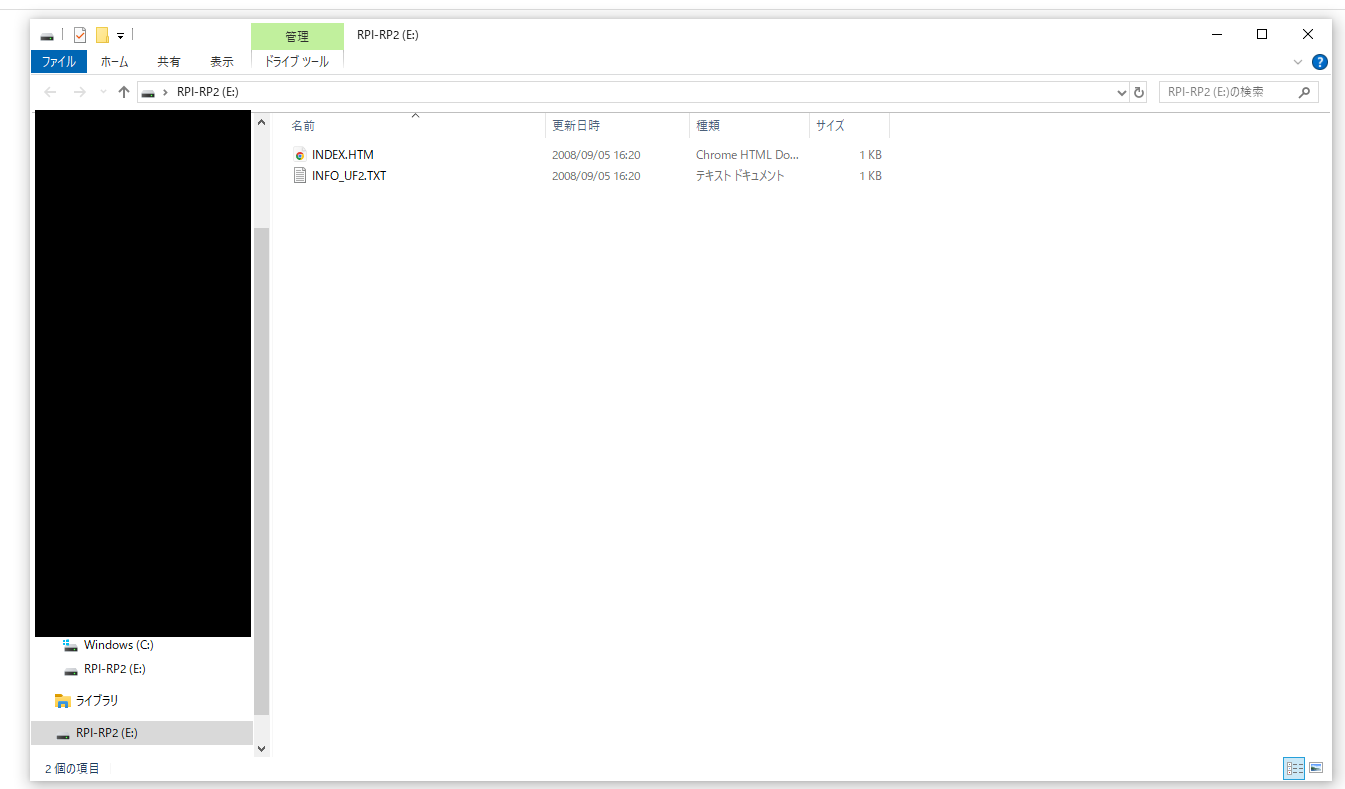This screenshot has width=1345, height=789.
Task: Go up one folder level arrow
Action: click(124, 92)
